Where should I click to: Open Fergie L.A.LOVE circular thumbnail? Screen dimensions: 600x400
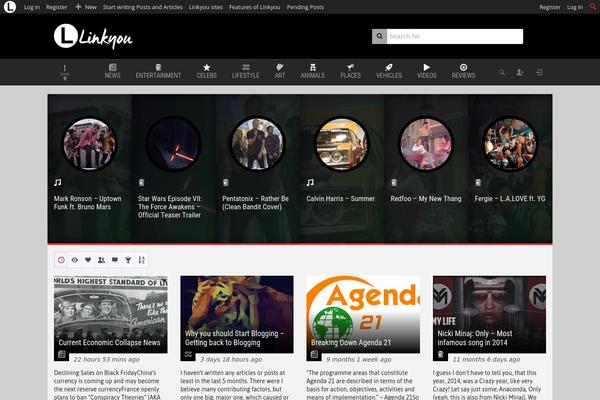[x=510, y=144]
